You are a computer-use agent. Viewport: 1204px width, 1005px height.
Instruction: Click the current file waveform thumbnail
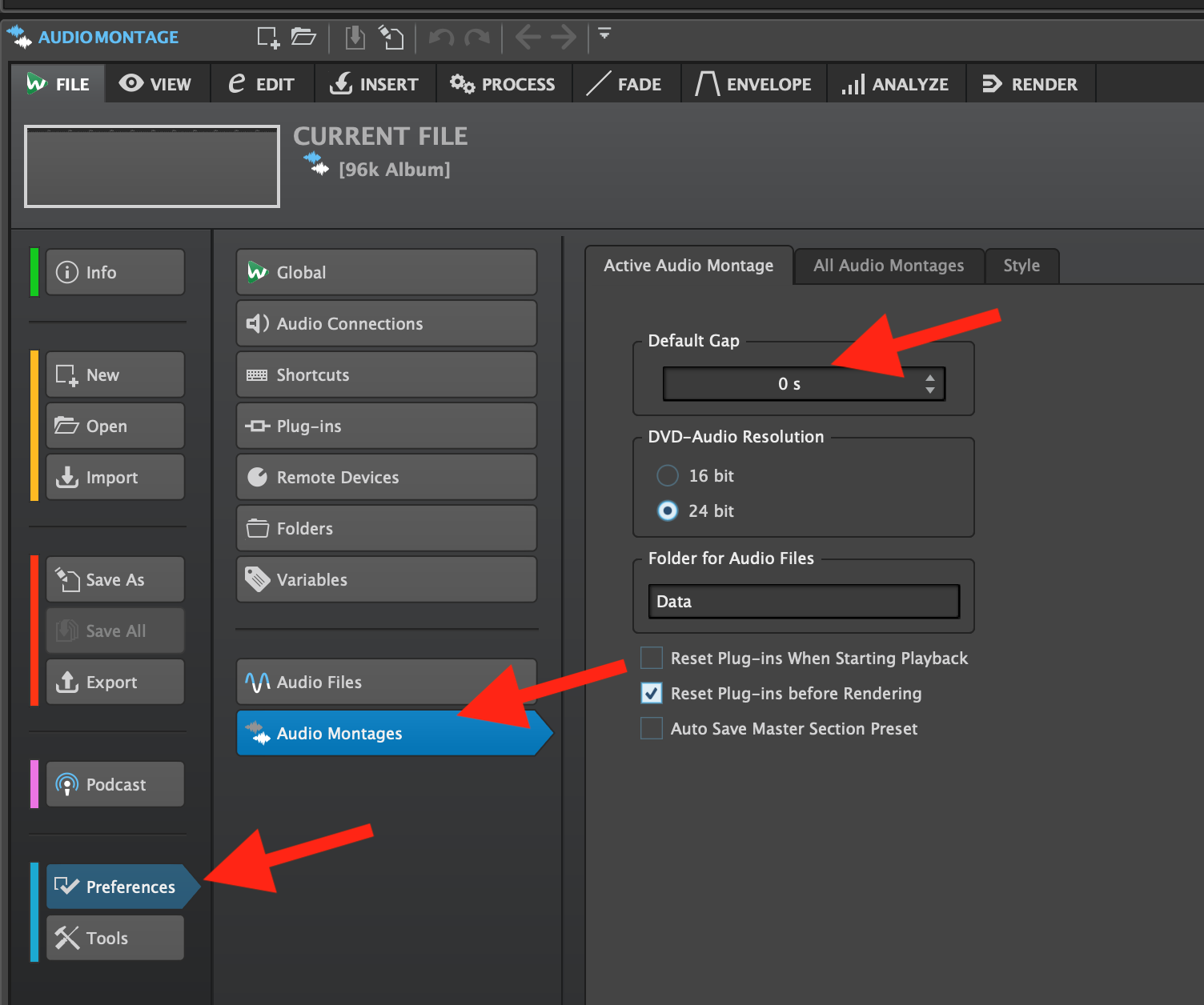click(x=152, y=166)
